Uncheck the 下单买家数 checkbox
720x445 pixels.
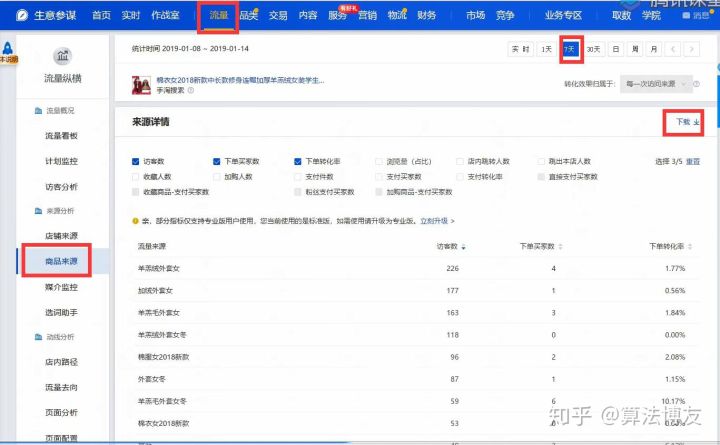point(216,161)
